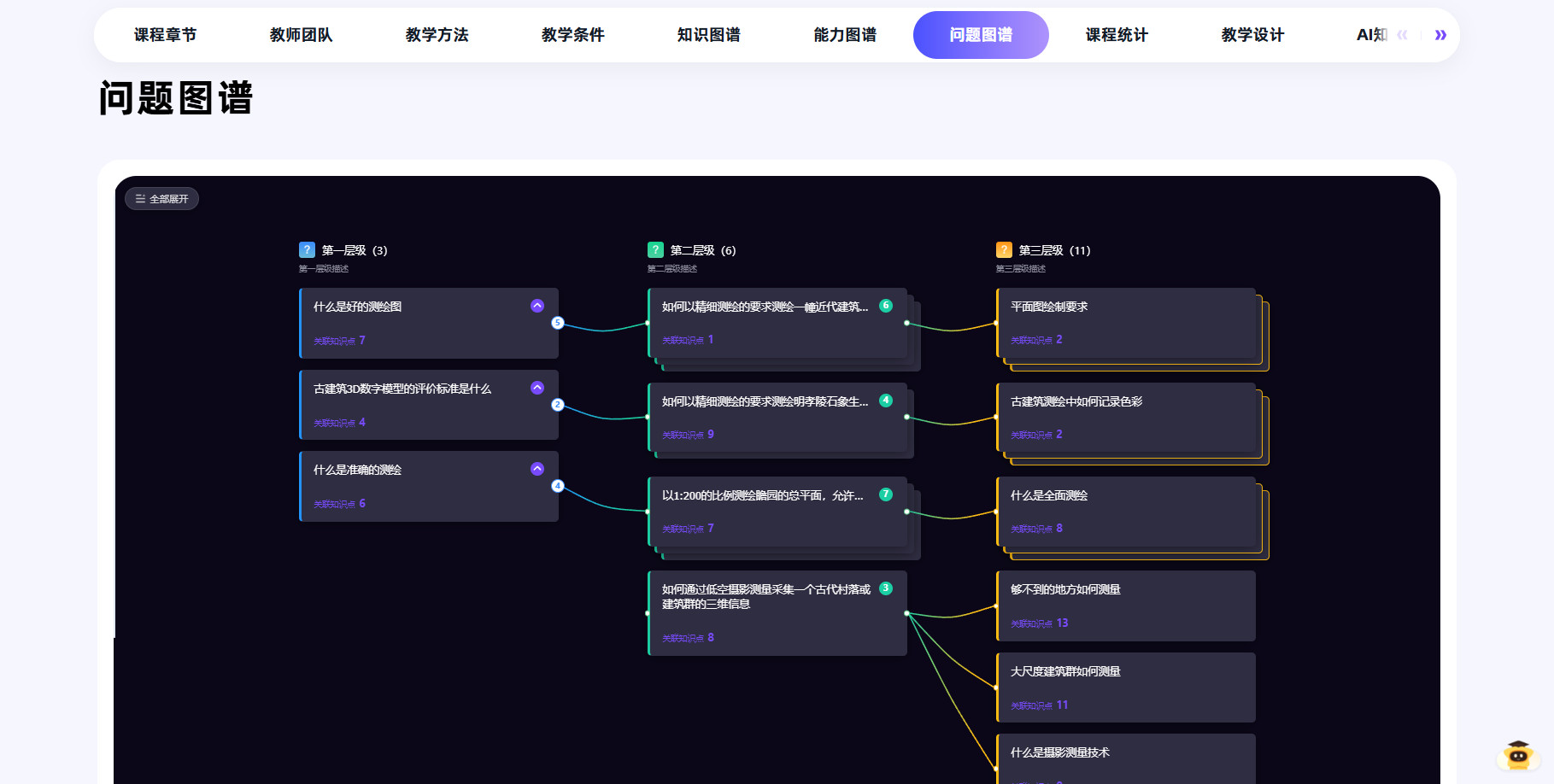Click the green badge 4 on the 明孝陵石象生 card
The width and height of the screenshot is (1554, 784).
coord(886,401)
